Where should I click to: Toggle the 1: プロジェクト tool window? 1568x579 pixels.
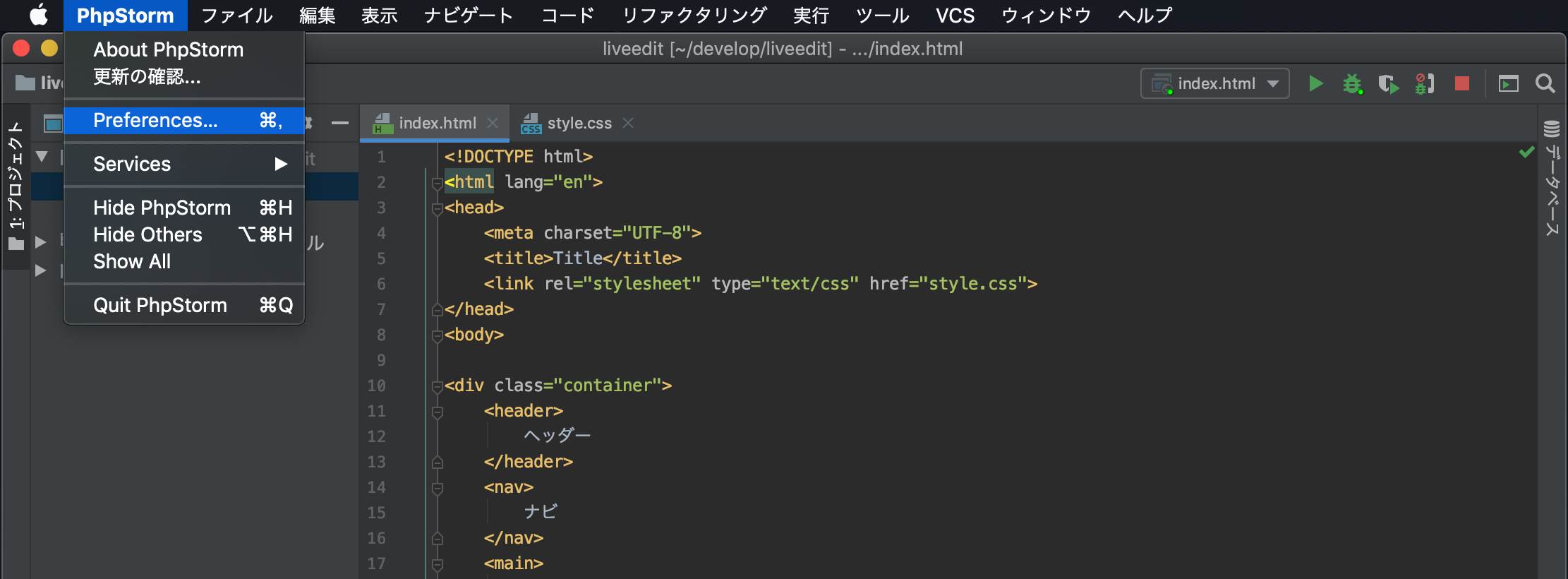coord(16,186)
